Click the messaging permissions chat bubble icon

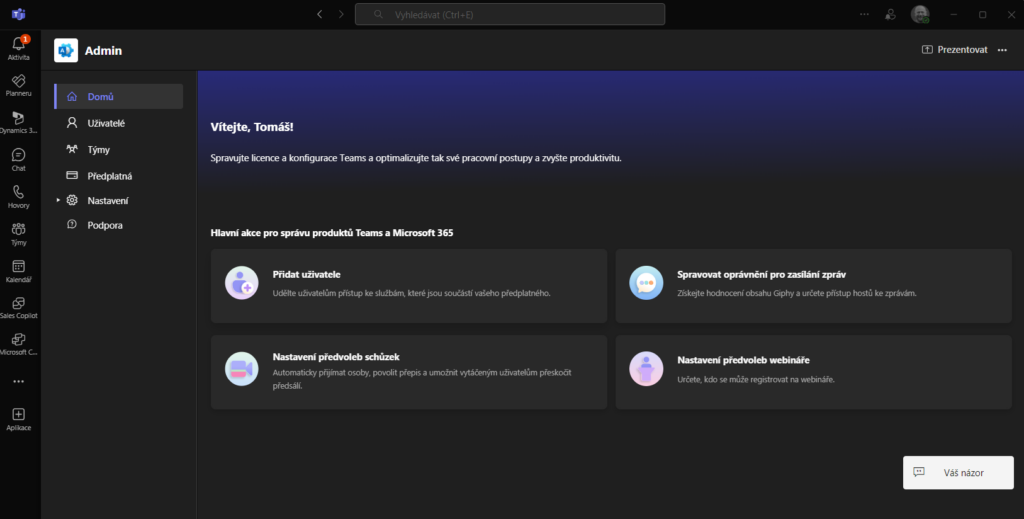[x=646, y=283]
